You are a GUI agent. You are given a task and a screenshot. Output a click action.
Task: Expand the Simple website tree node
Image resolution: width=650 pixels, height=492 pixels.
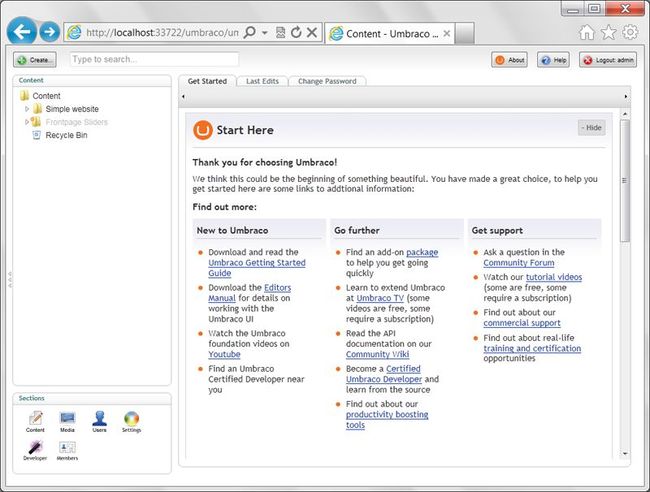point(27,109)
